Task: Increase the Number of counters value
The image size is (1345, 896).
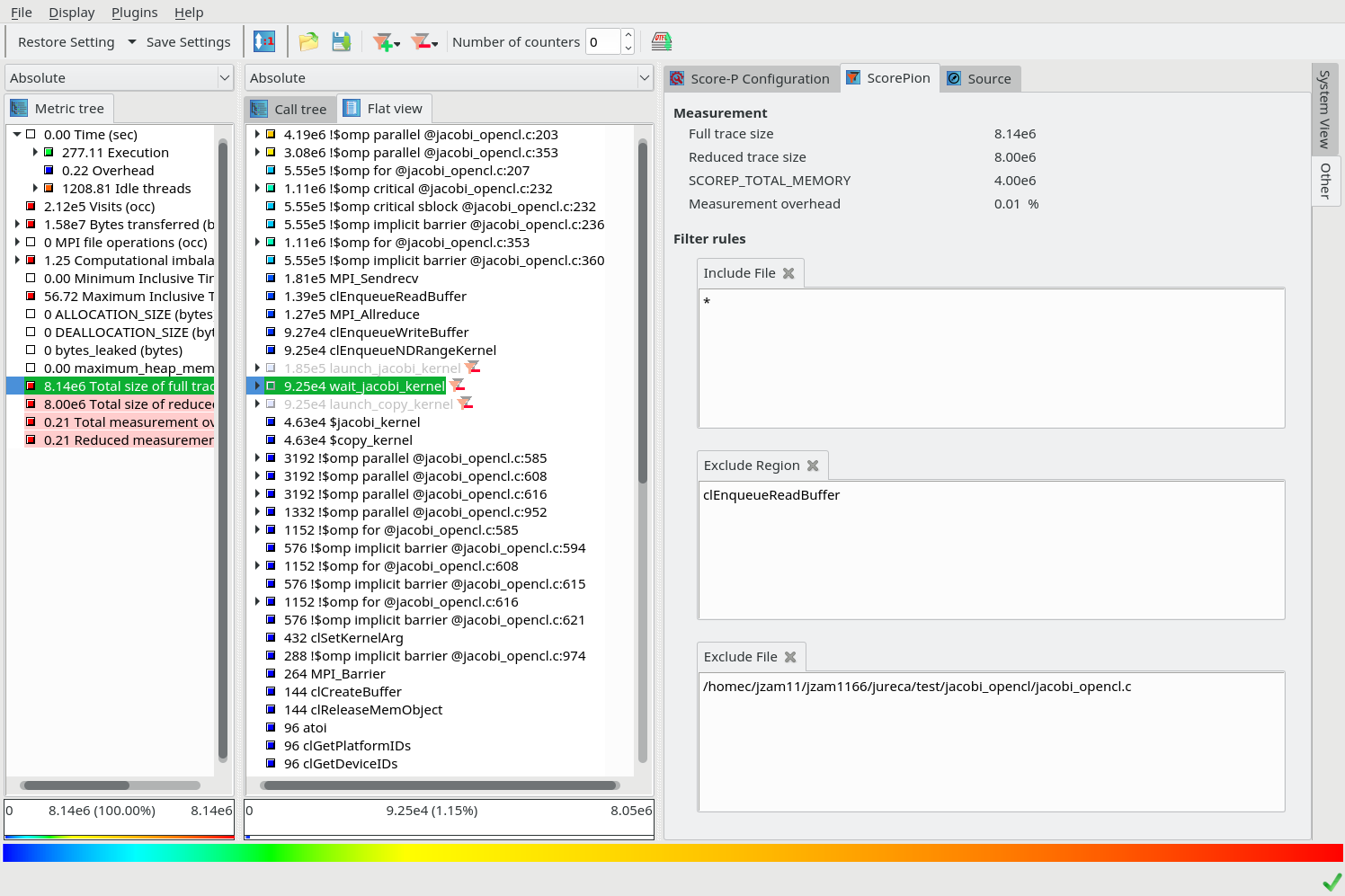Action: tap(628, 36)
